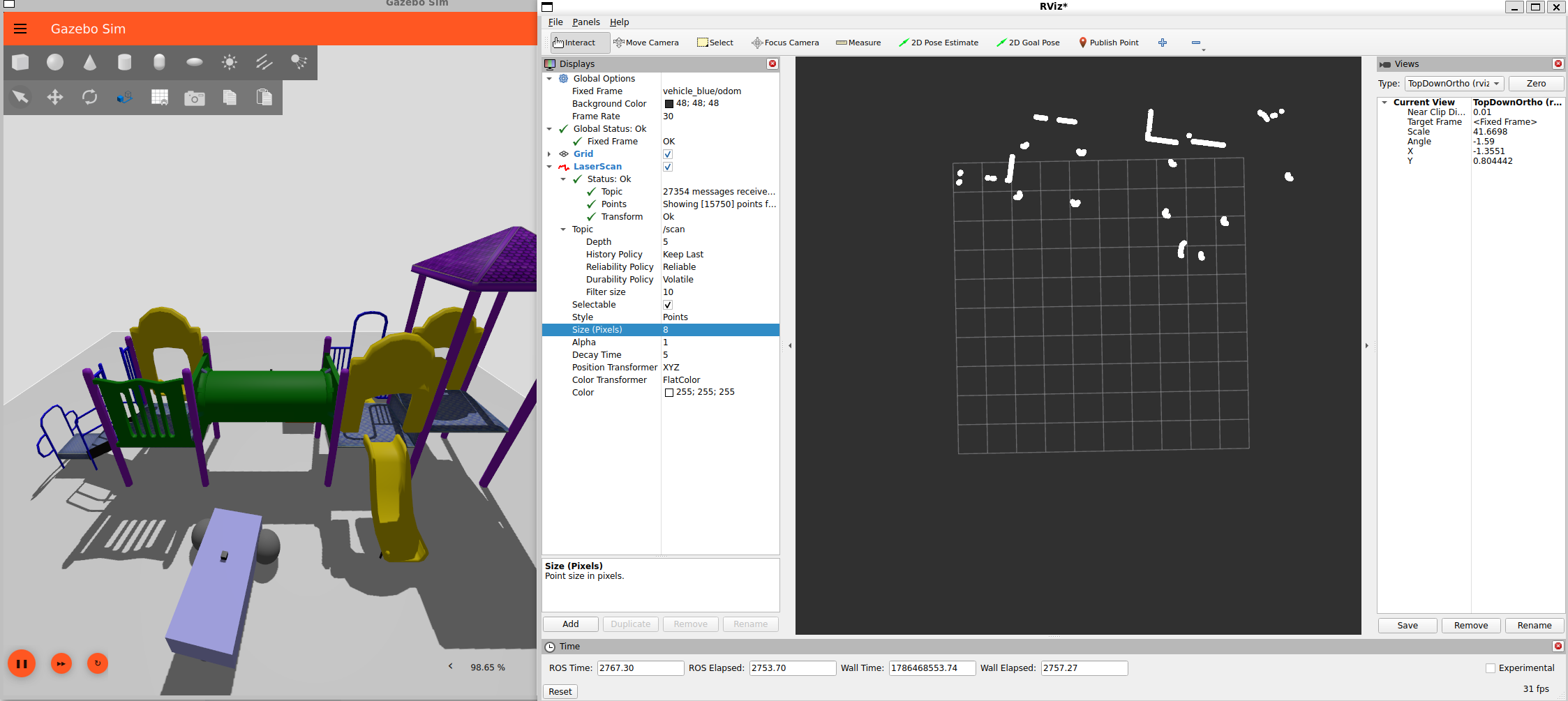
Task: Add a new tool with plus icon
Action: tap(1163, 43)
